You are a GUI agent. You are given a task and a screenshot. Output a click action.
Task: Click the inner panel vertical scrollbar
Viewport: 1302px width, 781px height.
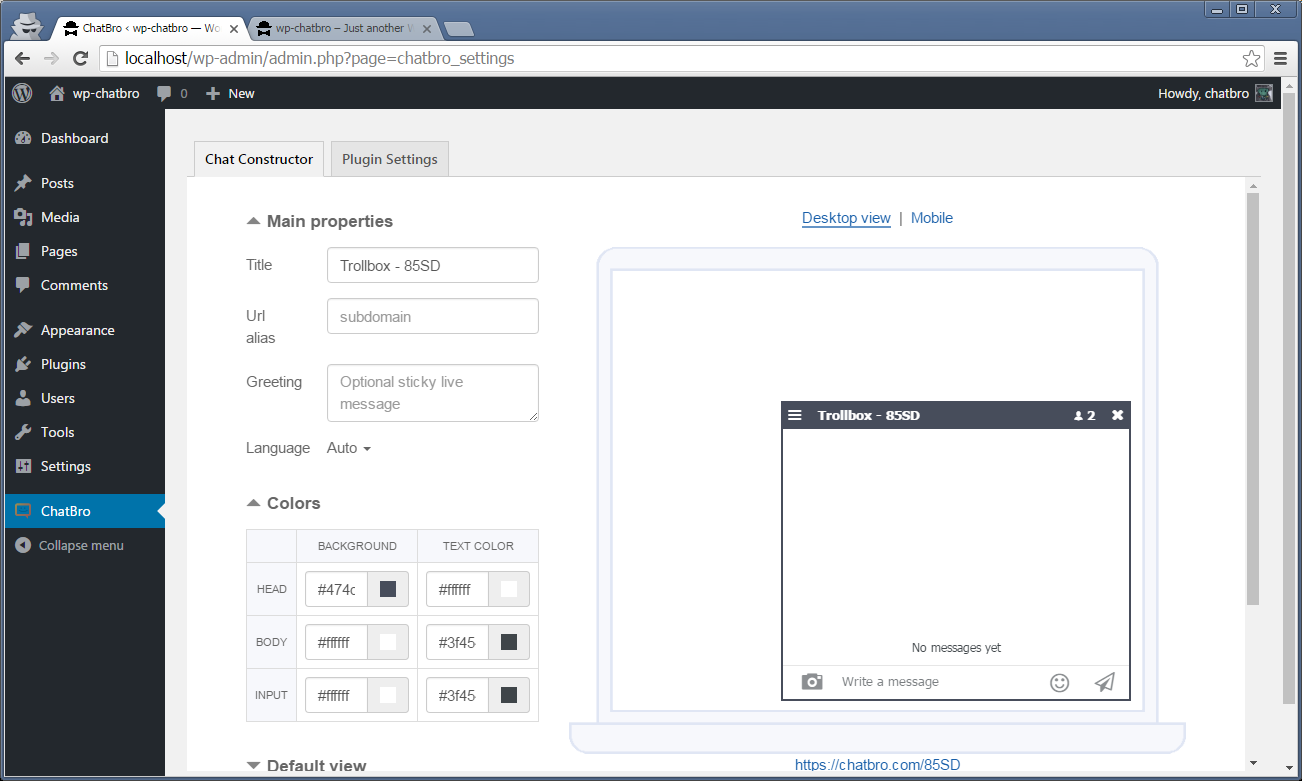coord(1253,399)
